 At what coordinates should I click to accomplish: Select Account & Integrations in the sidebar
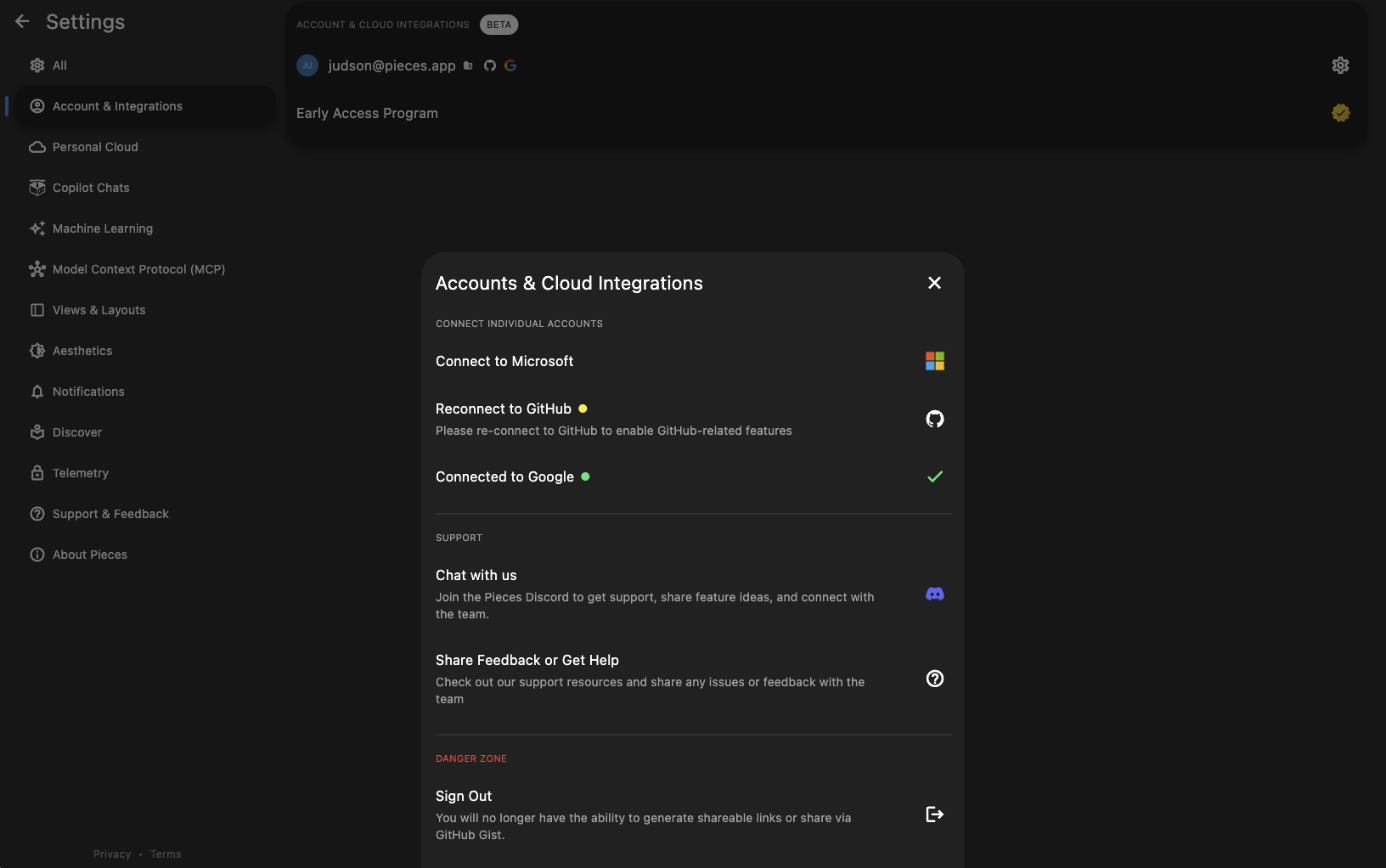(x=145, y=106)
